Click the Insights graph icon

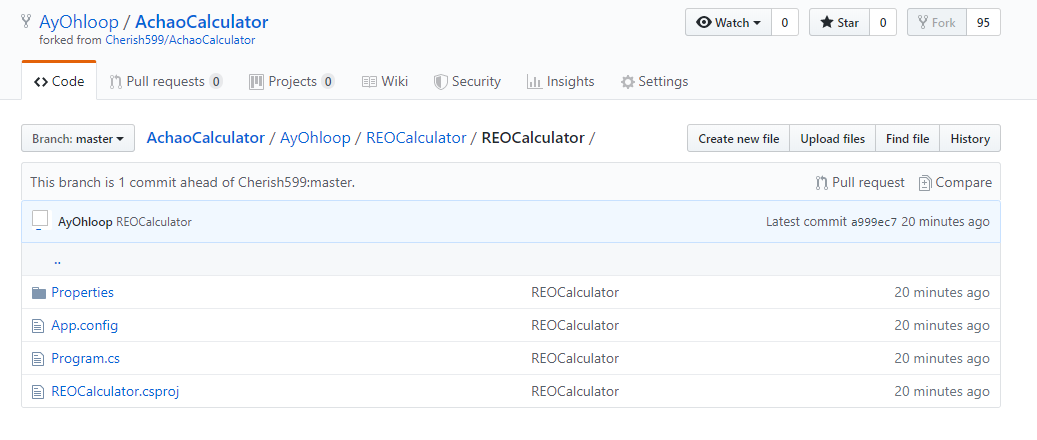click(534, 82)
